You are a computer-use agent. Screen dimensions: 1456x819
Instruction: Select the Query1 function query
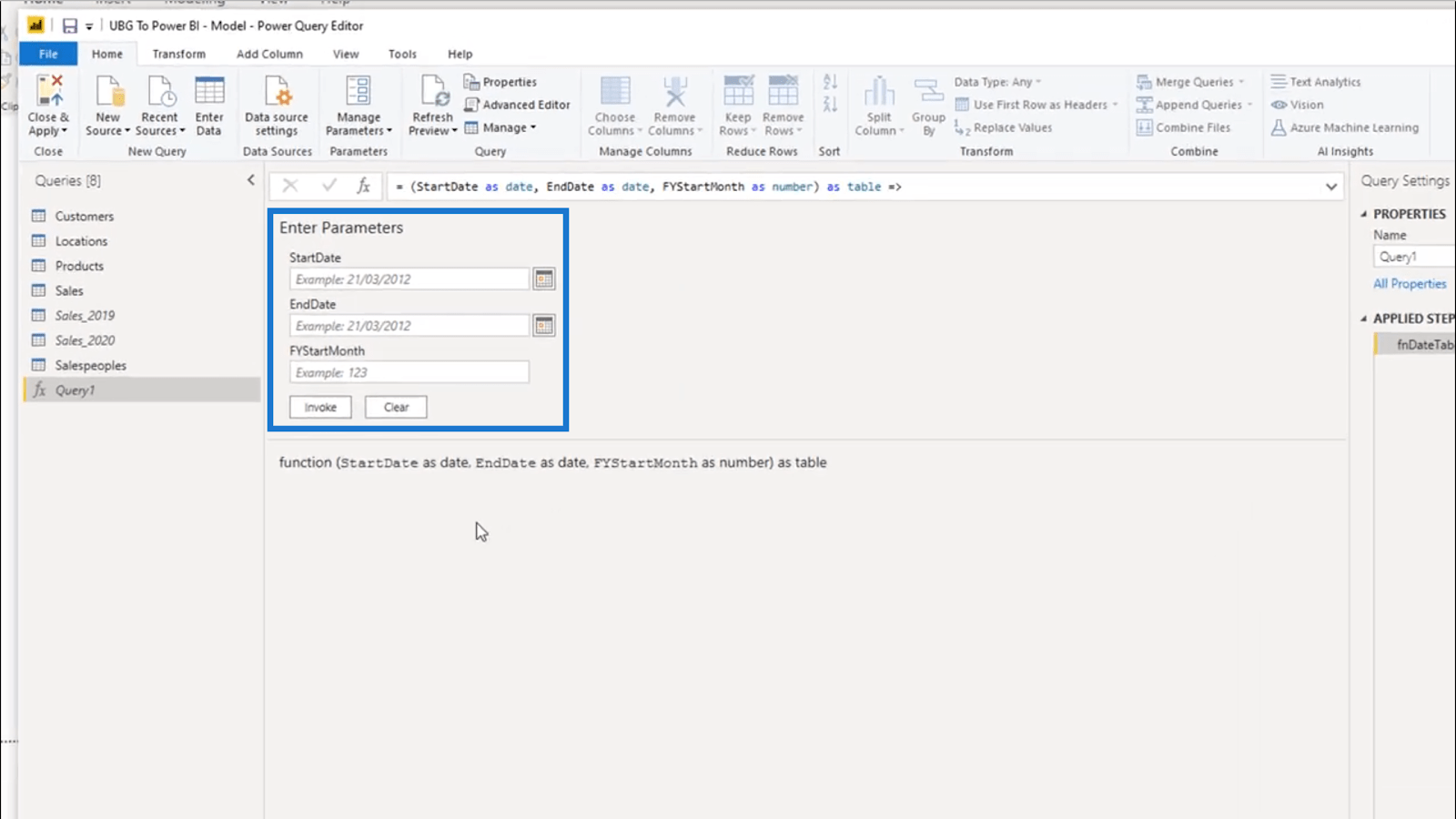pos(142,390)
